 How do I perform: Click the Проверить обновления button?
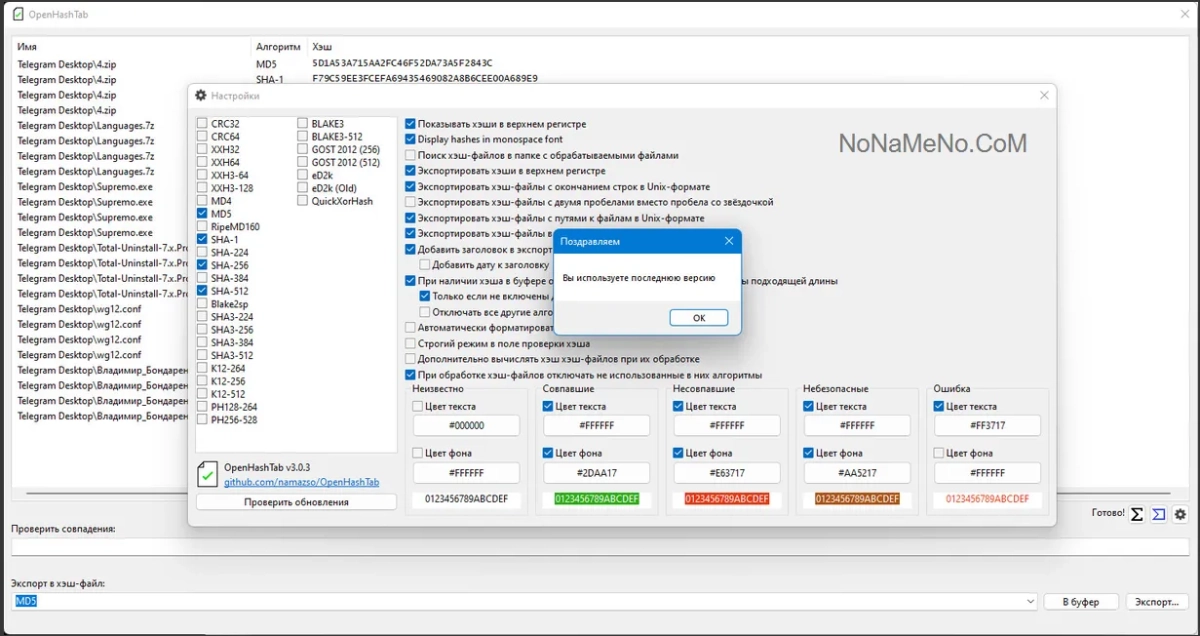click(x=296, y=502)
